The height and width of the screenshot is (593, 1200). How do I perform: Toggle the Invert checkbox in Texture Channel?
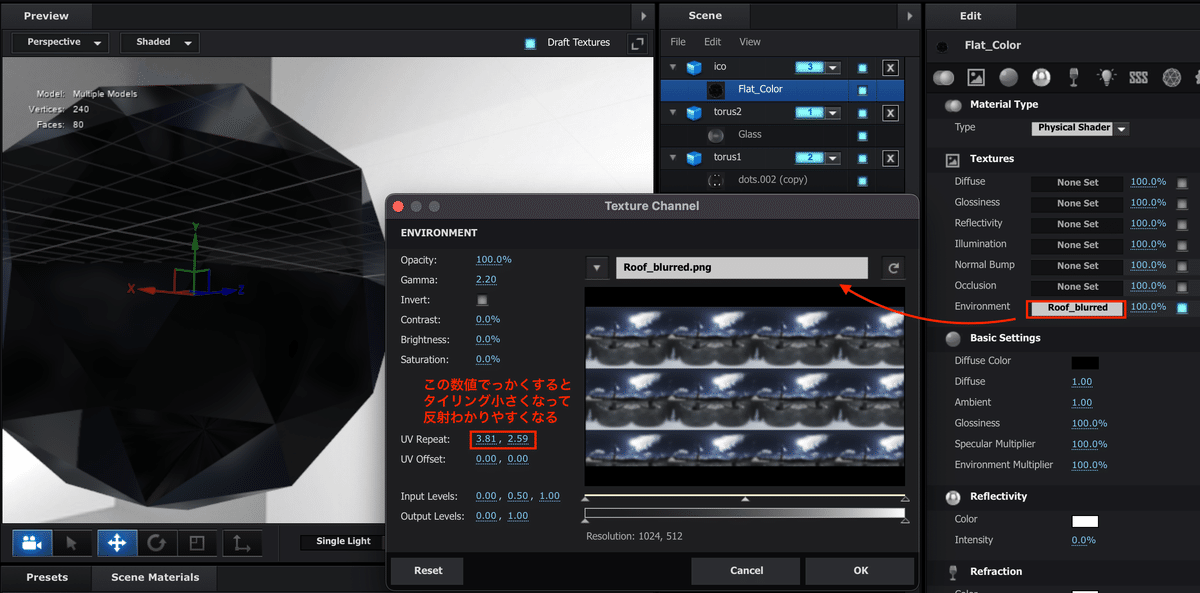point(482,300)
